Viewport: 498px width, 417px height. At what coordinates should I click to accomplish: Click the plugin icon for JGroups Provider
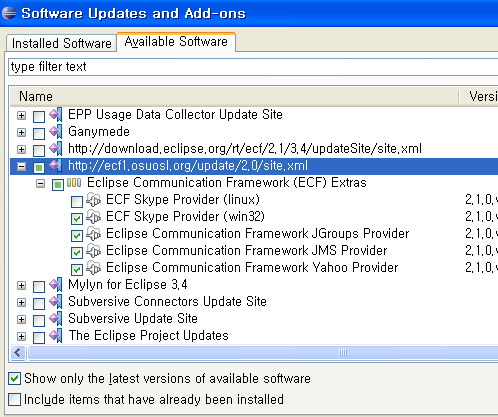94,234
